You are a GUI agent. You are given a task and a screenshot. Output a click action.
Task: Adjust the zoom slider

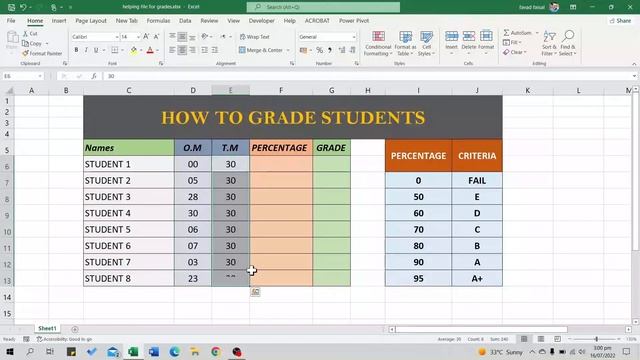click(x=596, y=339)
